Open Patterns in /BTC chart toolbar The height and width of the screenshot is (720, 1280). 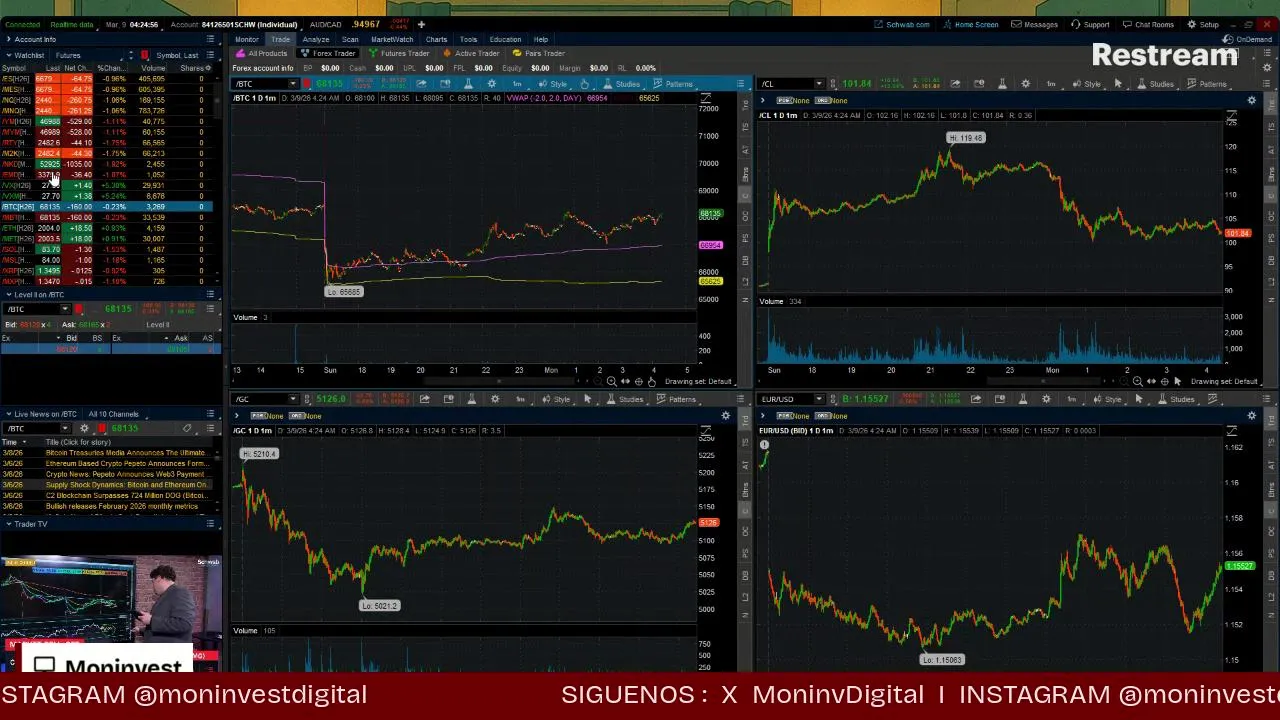[x=671, y=84]
